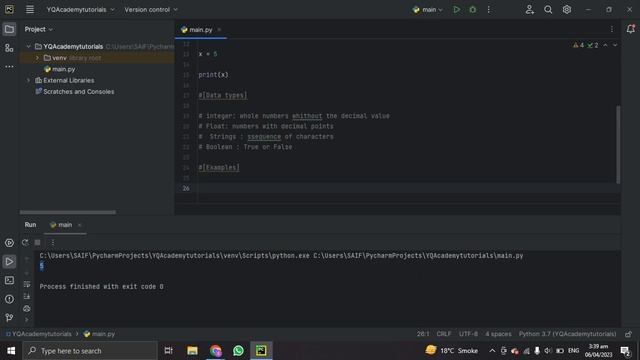Viewport: 640px width, 360px height.
Task: Toggle read-only lock icon in status bar
Action: [629, 334]
